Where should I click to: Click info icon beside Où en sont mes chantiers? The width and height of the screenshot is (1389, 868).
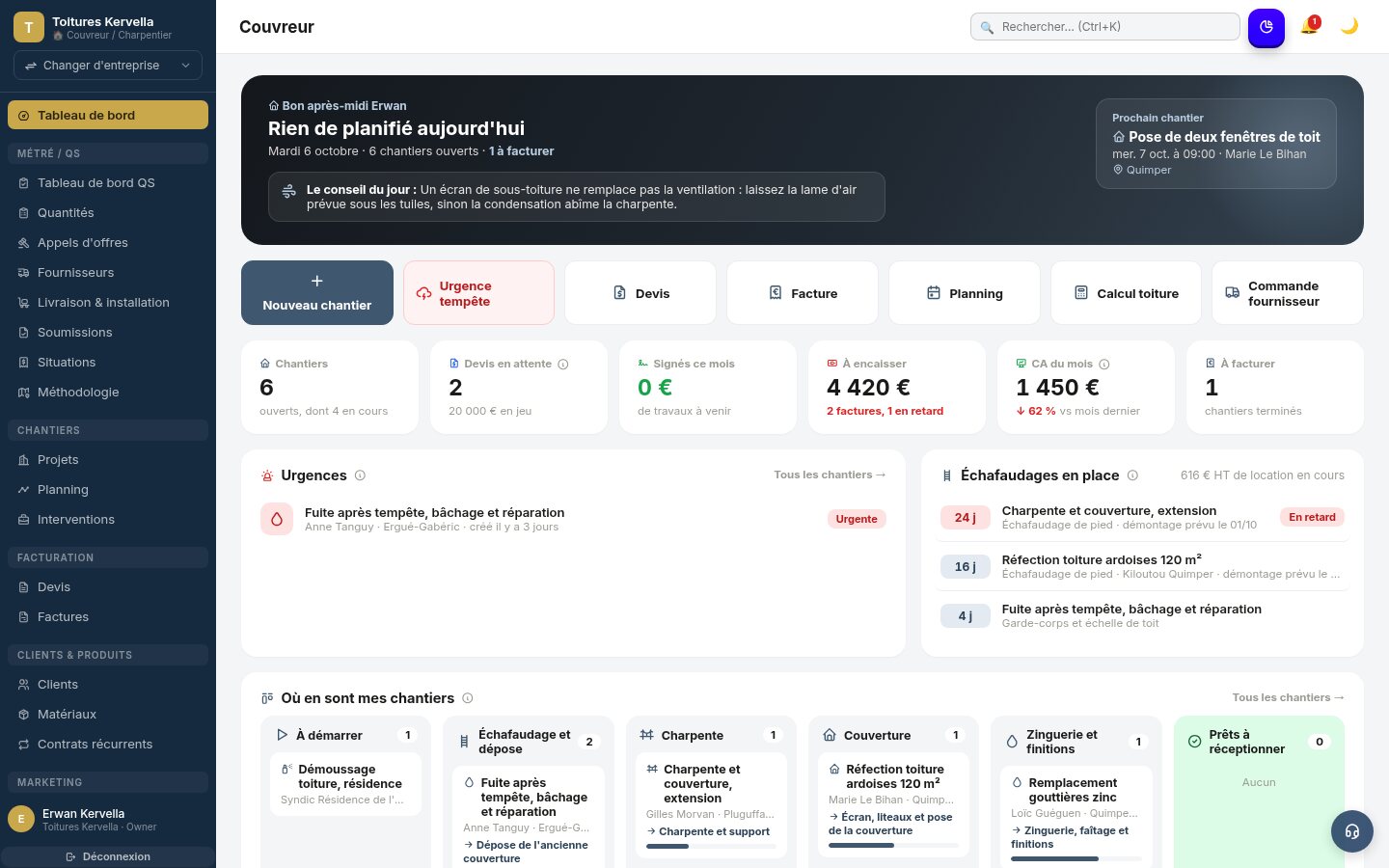(x=468, y=698)
